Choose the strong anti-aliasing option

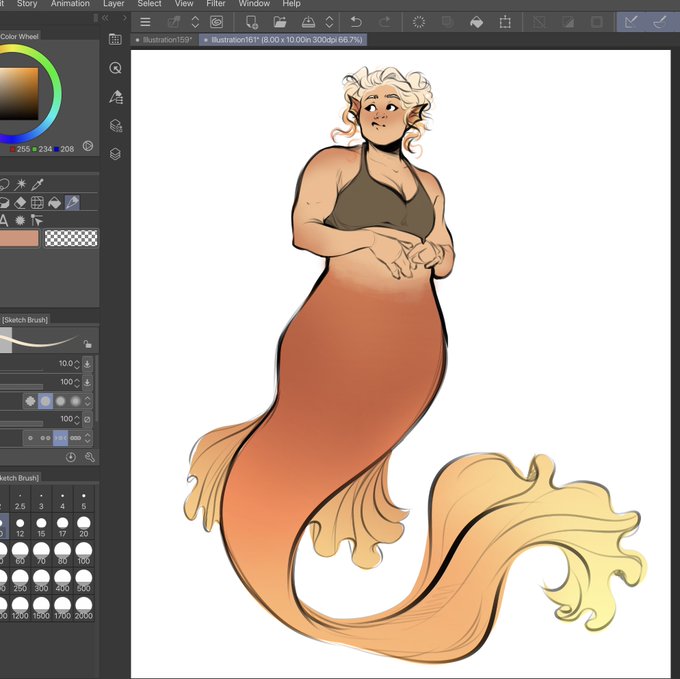[x=75, y=402]
